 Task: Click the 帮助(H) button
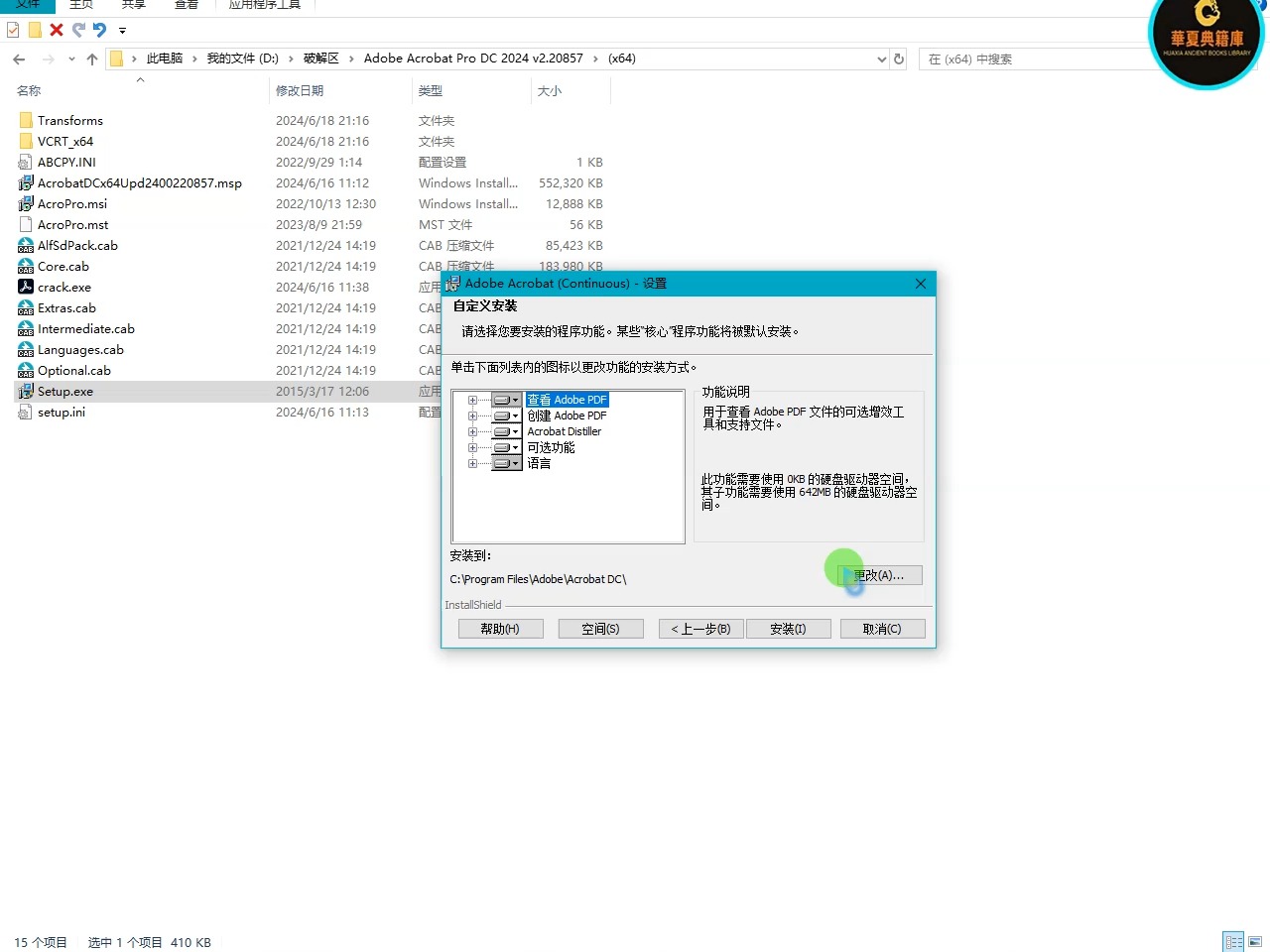coord(500,629)
